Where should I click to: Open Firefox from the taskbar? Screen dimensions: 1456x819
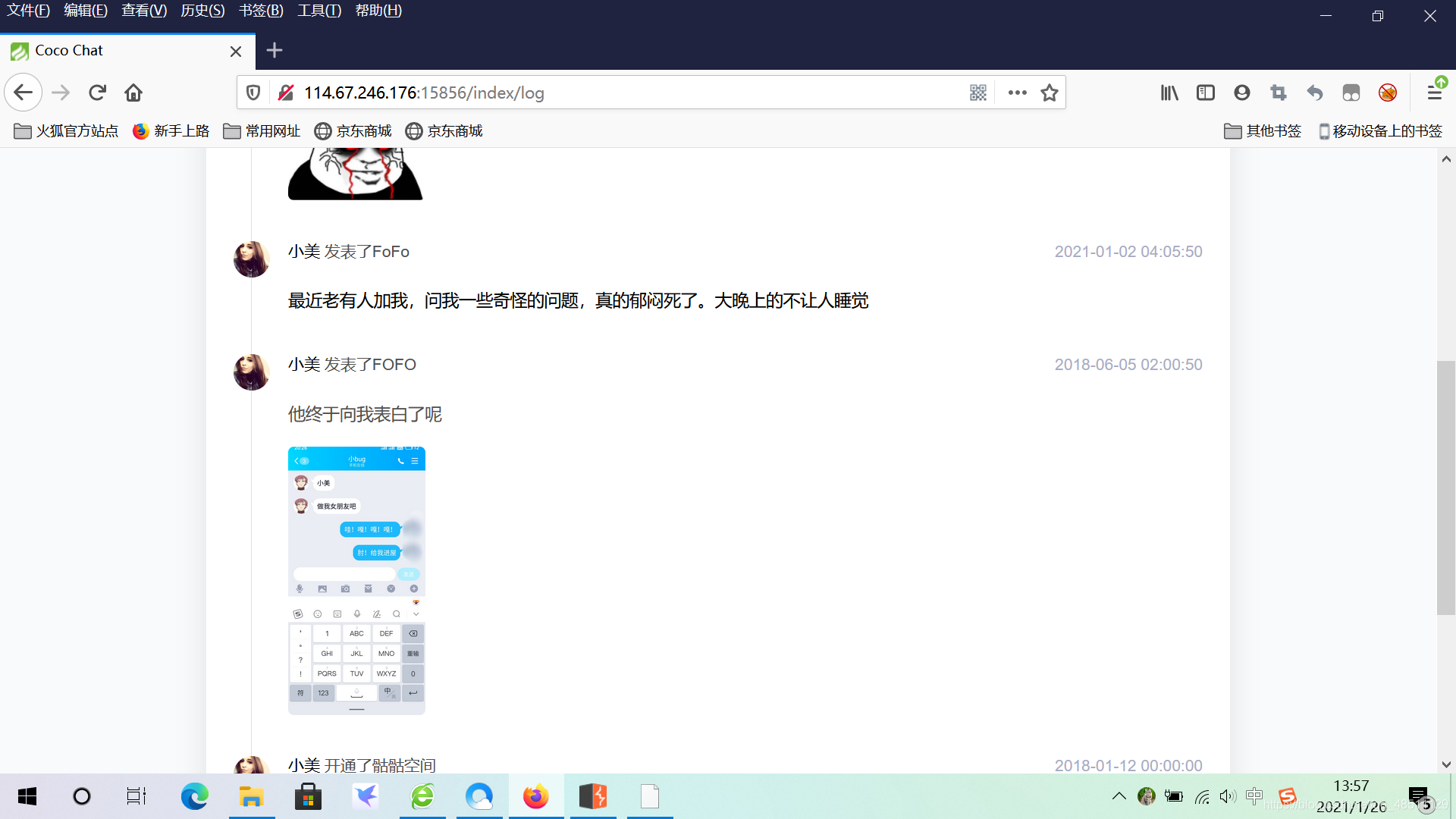click(x=536, y=796)
